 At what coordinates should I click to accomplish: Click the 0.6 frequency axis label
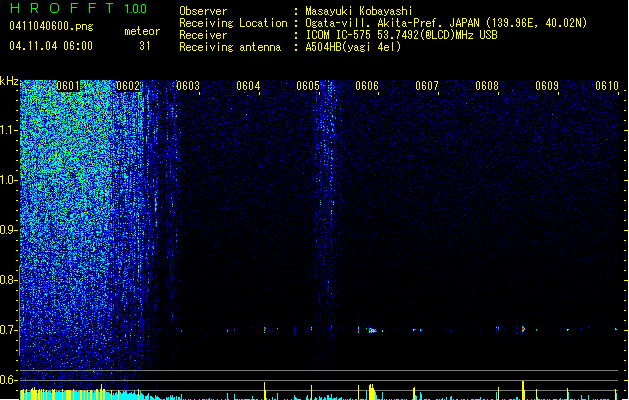point(9,380)
